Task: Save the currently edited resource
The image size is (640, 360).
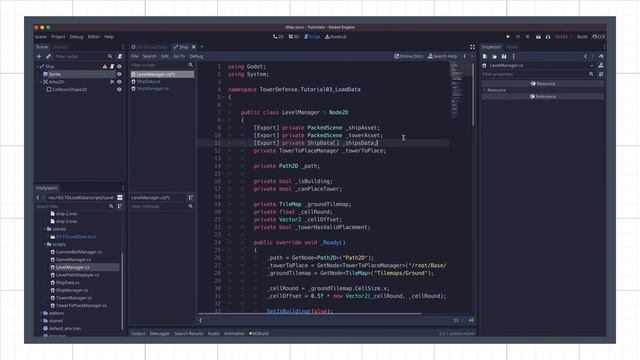Action: tap(504, 56)
